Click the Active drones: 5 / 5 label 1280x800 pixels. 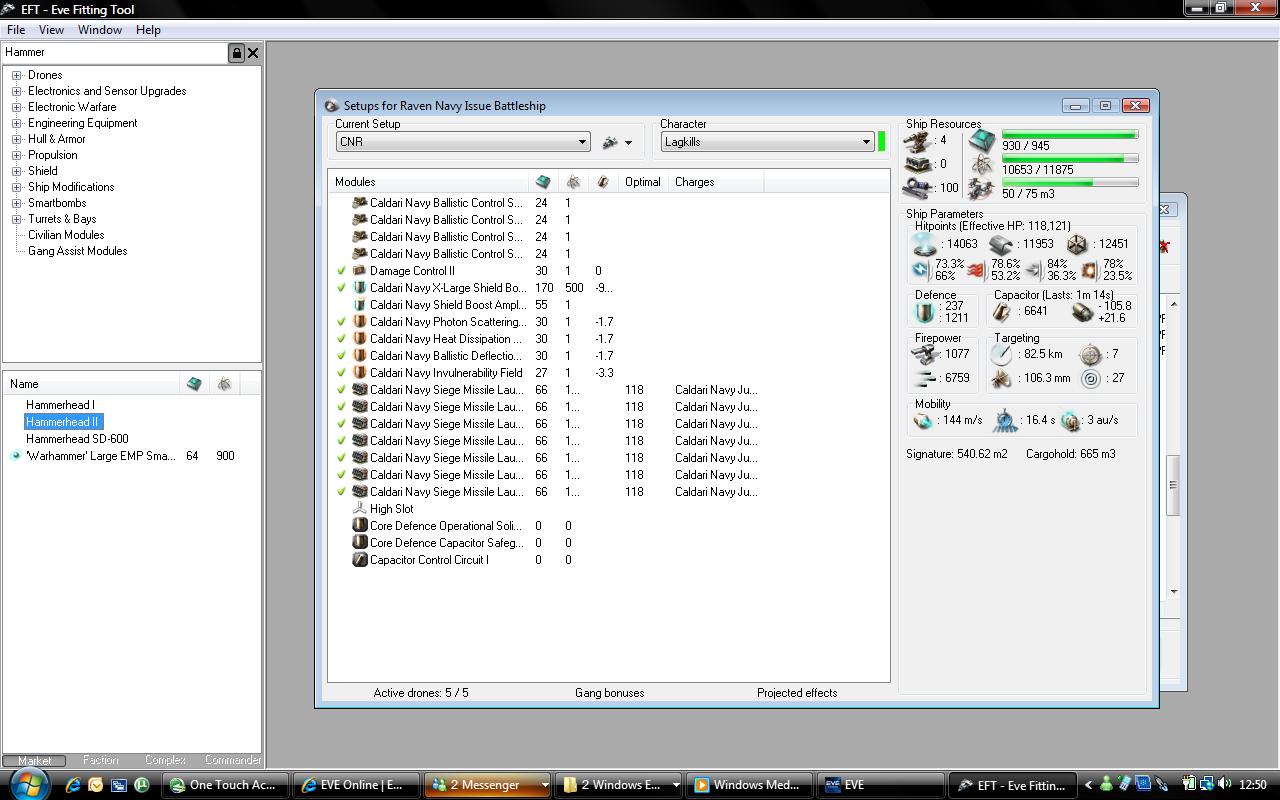pos(421,693)
